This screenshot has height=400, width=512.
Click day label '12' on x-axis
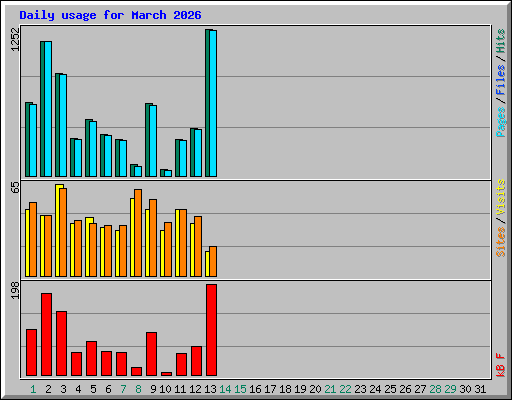coord(195,389)
